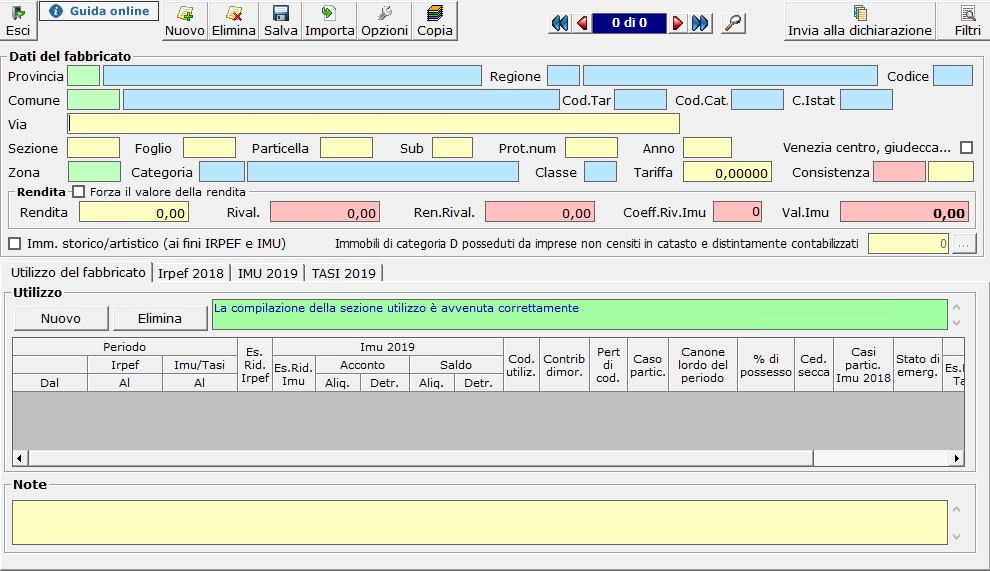Click the Anno field

coord(708,148)
